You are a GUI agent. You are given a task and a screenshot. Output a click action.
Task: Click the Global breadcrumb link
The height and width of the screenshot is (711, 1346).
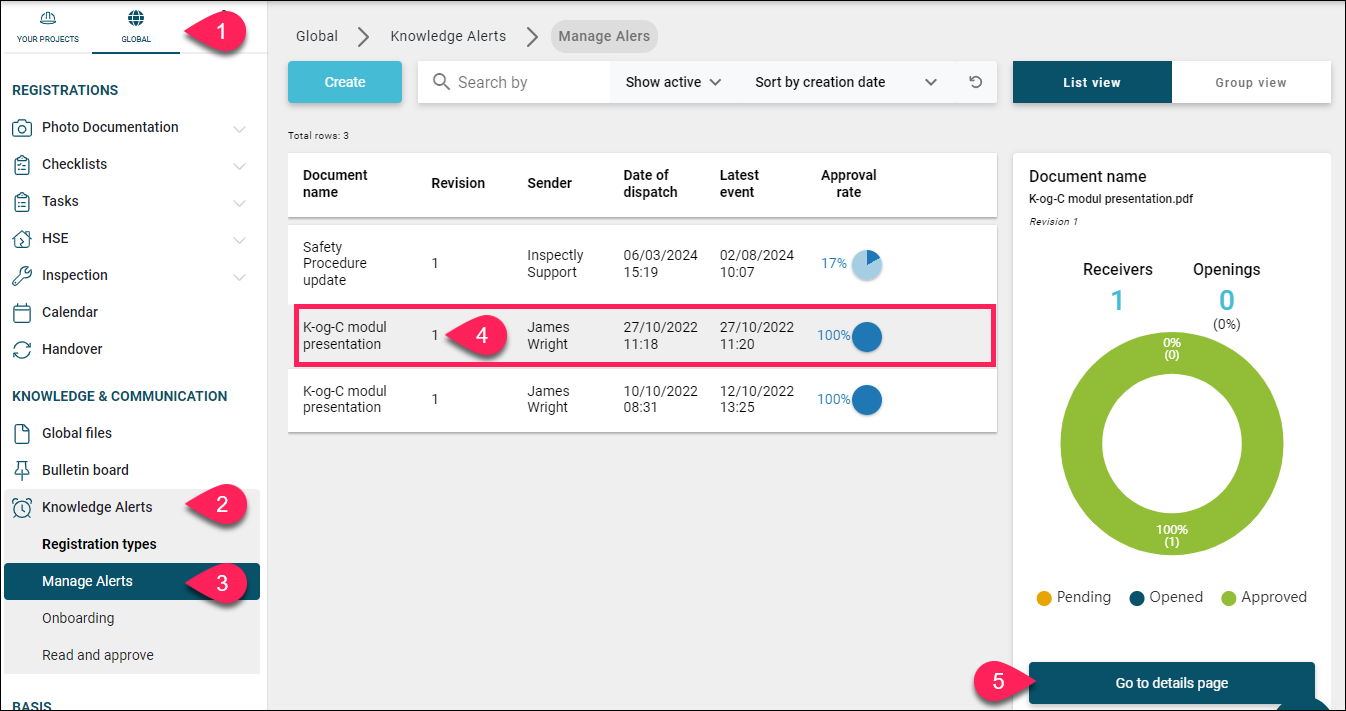coord(317,36)
